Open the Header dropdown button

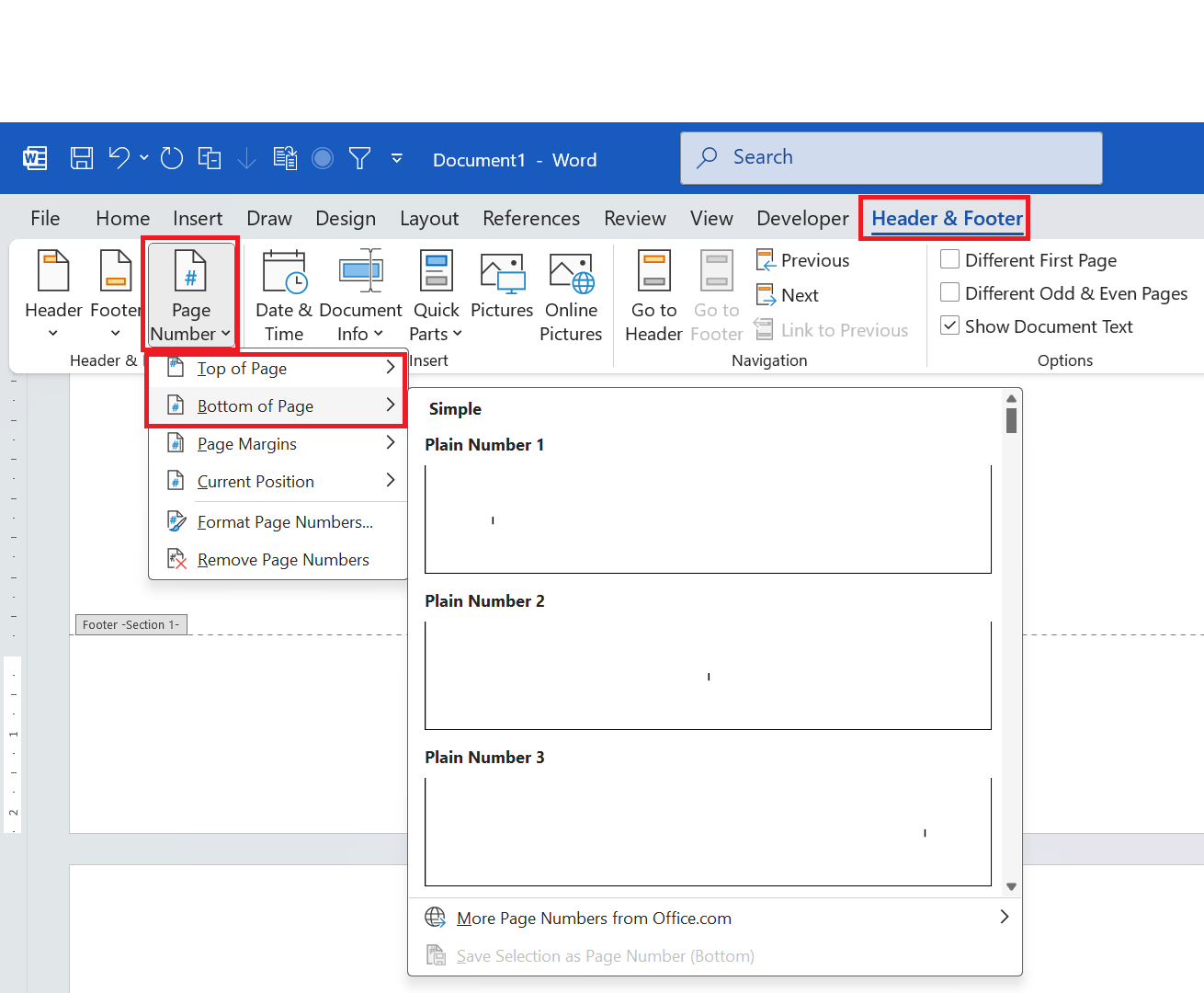(53, 294)
